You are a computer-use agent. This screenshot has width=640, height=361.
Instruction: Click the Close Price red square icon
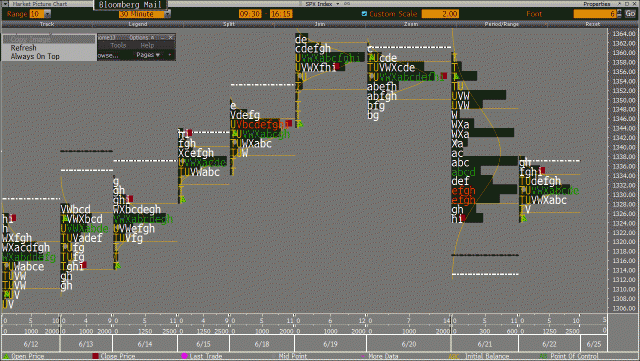coord(95,356)
